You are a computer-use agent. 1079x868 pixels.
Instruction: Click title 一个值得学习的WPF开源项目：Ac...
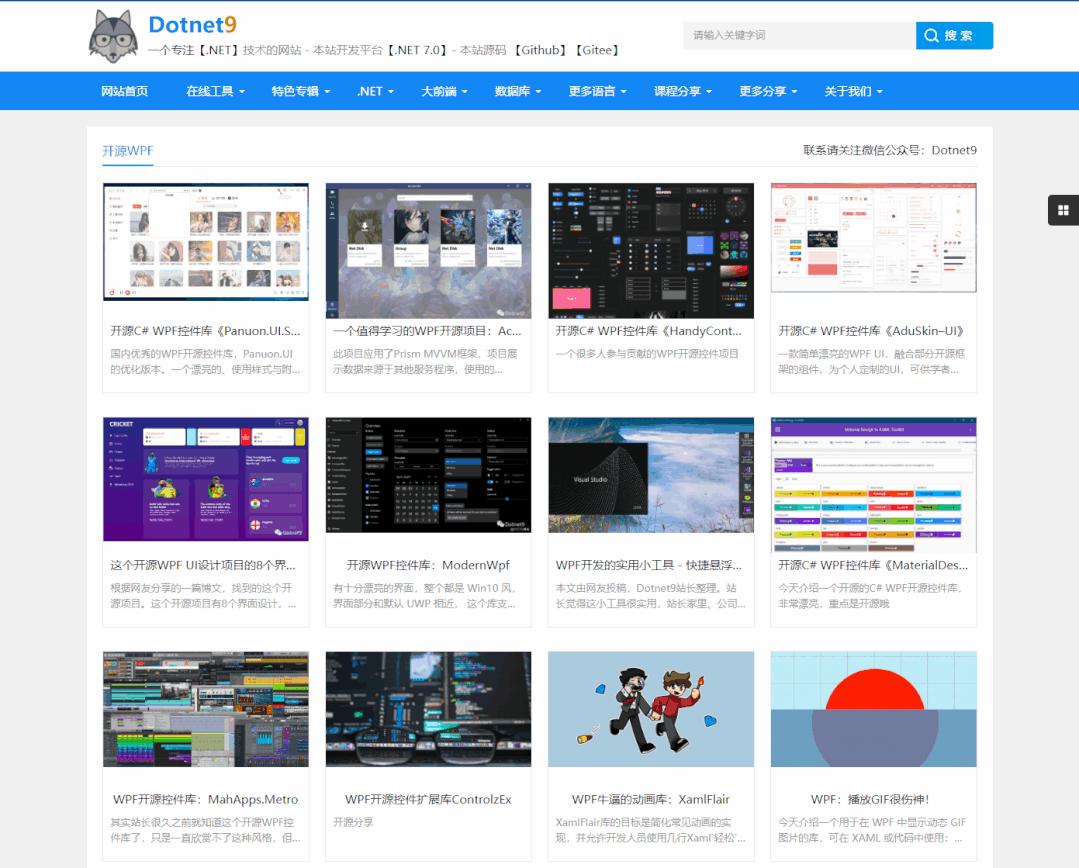click(427, 331)
